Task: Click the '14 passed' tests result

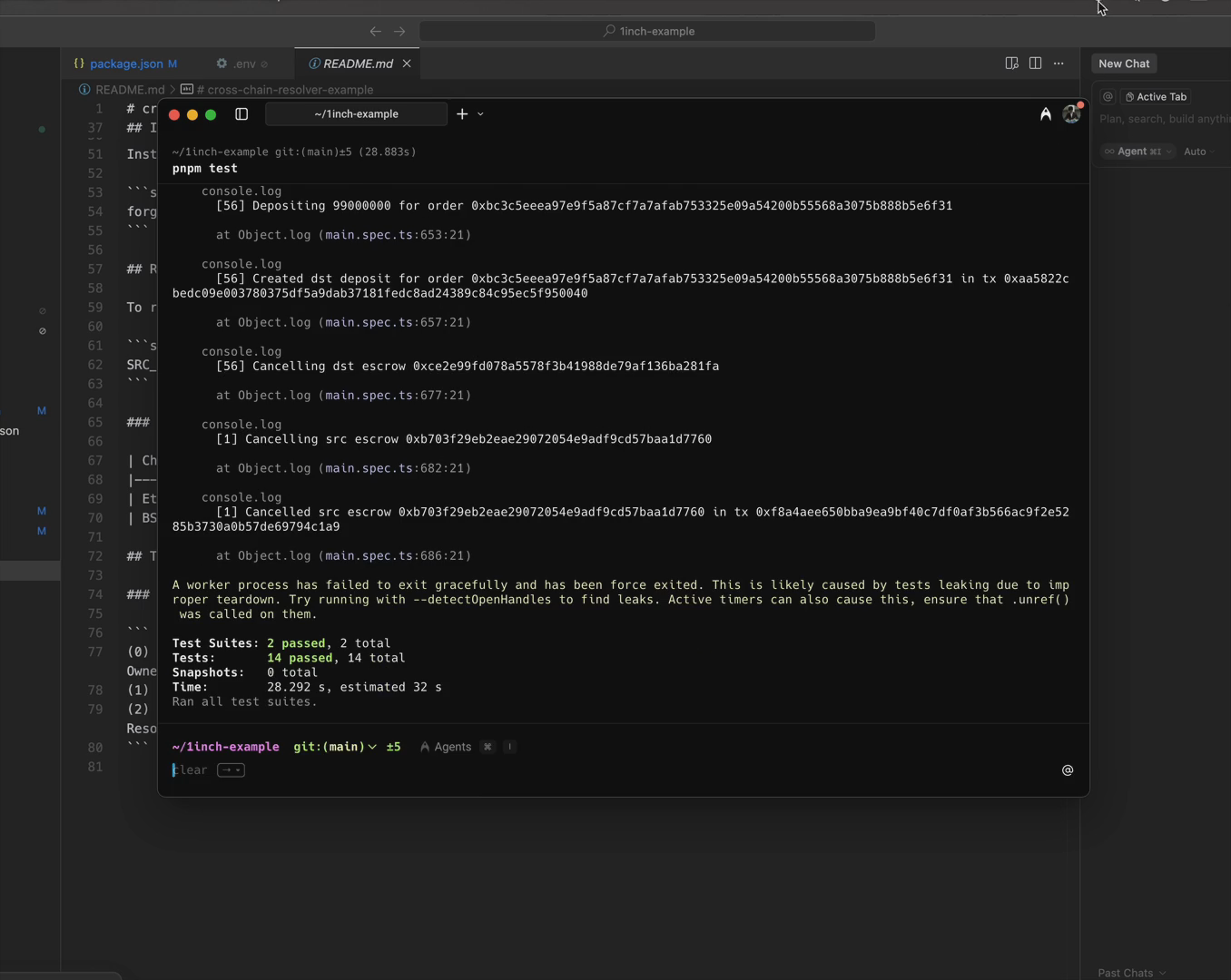Action: [x=300, y=658]
